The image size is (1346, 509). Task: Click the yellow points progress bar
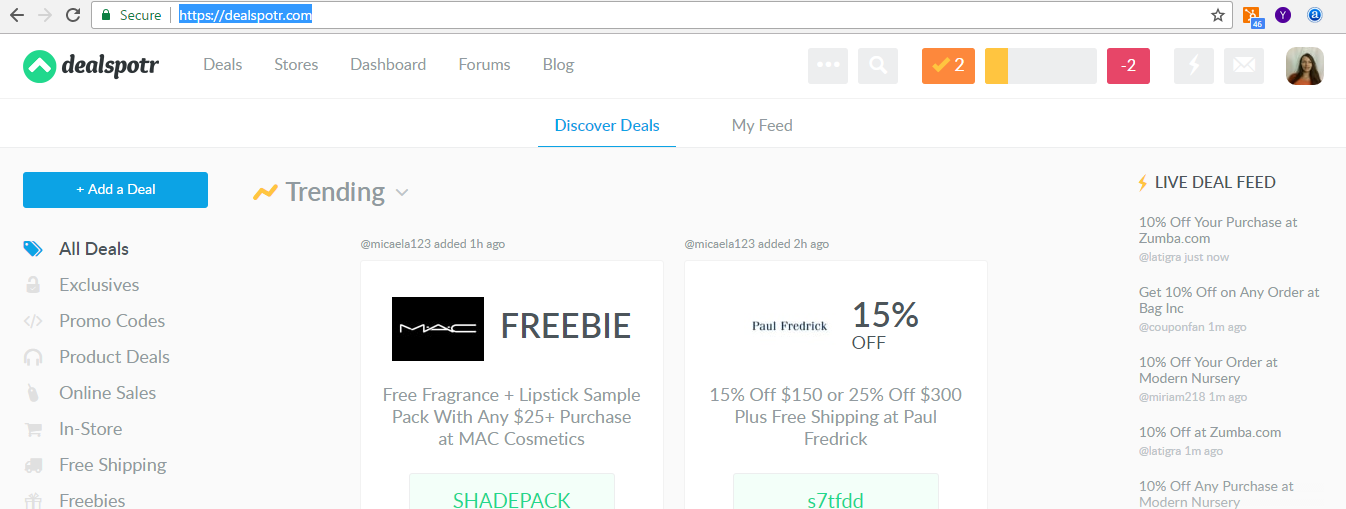point(1041,66)
